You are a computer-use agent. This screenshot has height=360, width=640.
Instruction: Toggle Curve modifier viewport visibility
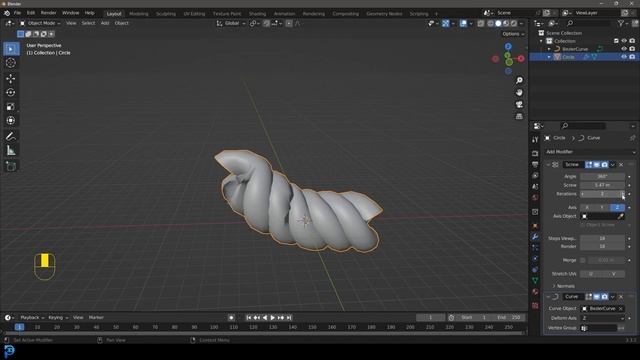click(597, 297)
